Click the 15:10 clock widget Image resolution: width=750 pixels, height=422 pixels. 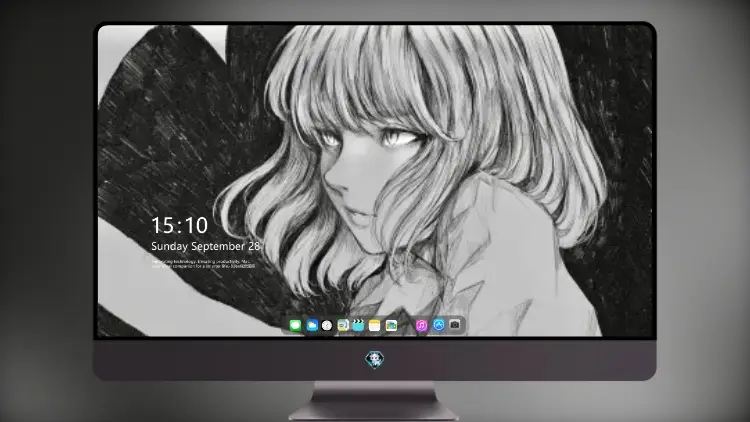179,225
